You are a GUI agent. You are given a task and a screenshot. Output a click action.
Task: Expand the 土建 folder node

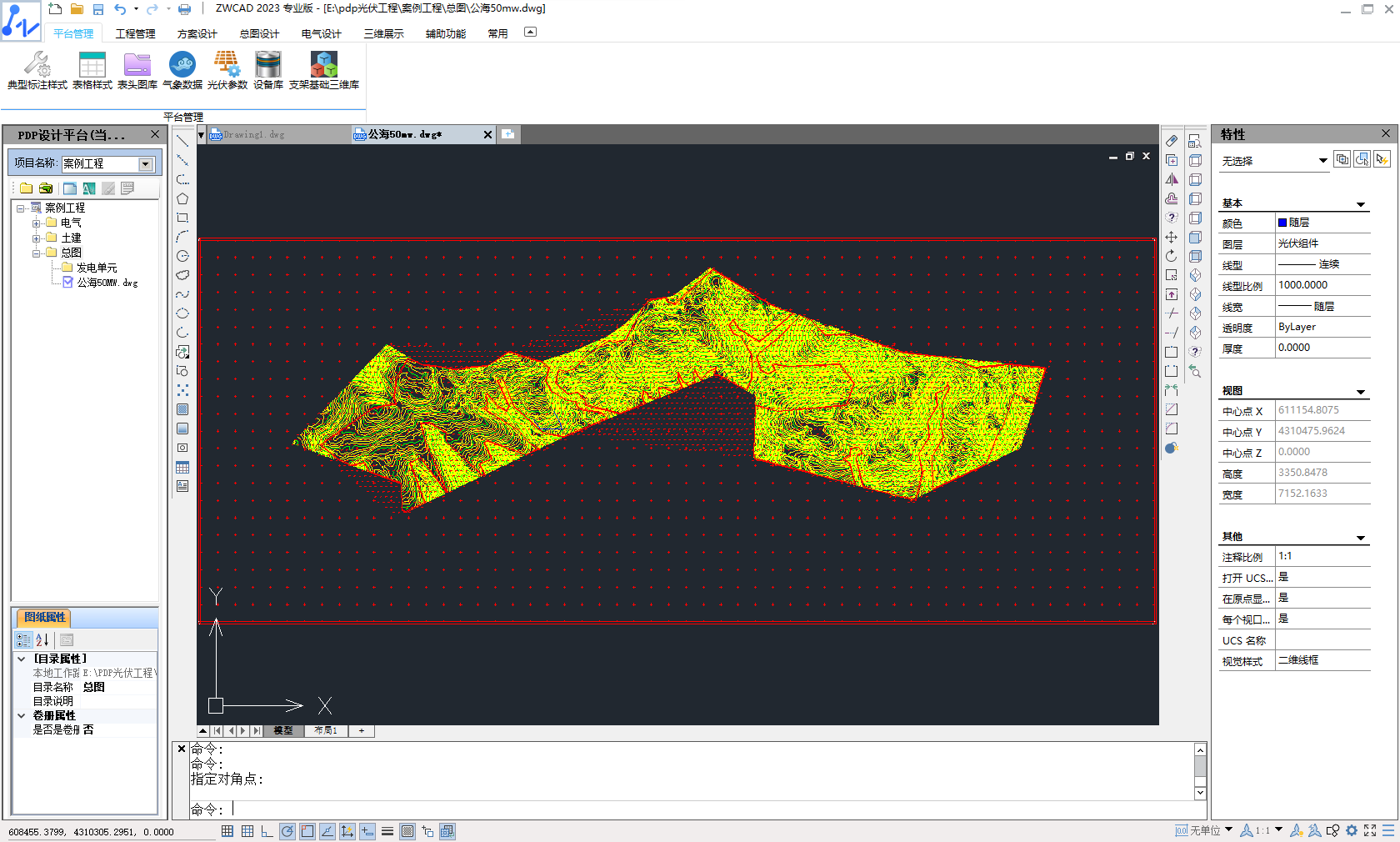pyautogui.click(x=36, y=238)
